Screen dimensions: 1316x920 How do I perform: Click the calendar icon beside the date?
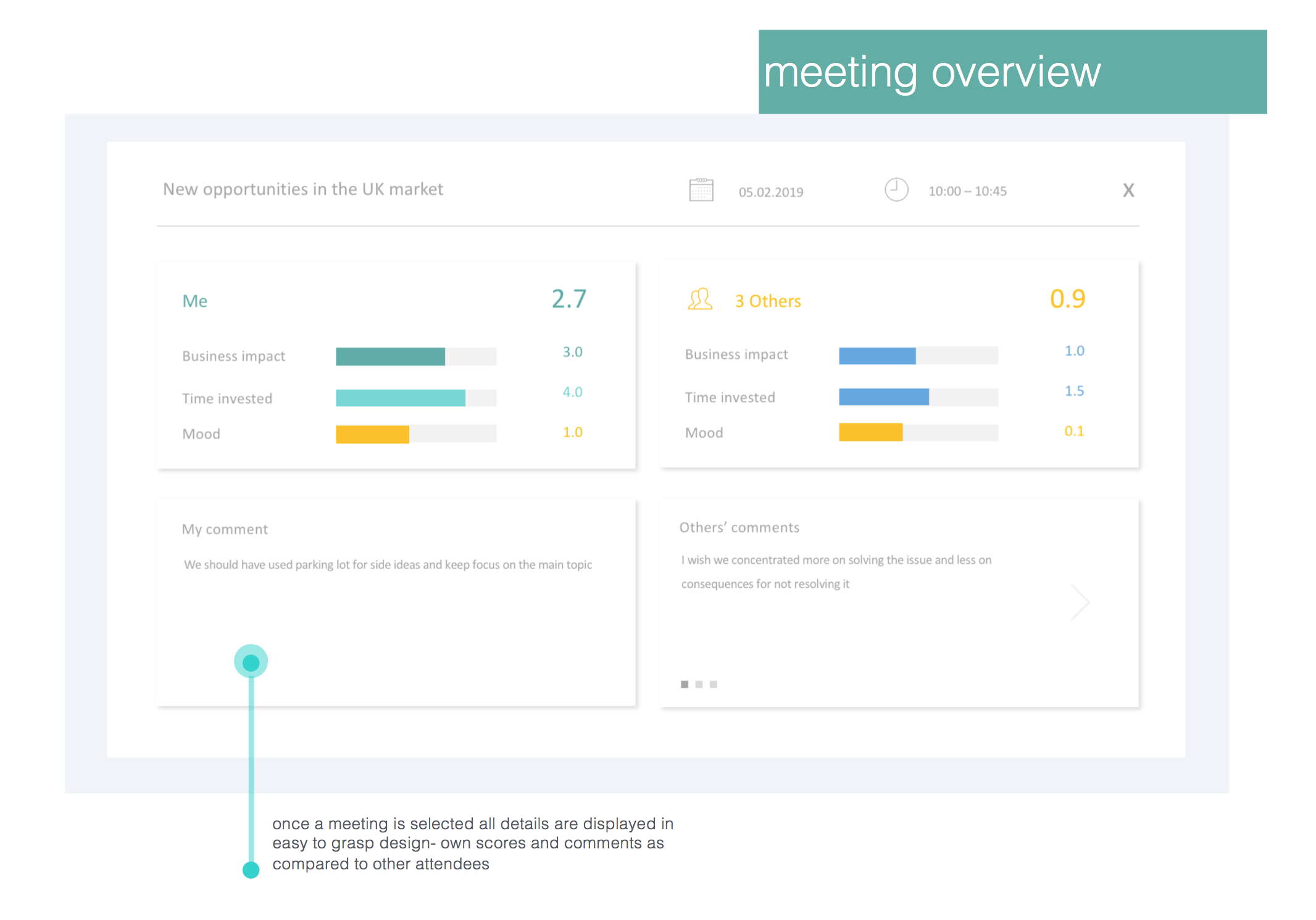(x=701, y=190)
